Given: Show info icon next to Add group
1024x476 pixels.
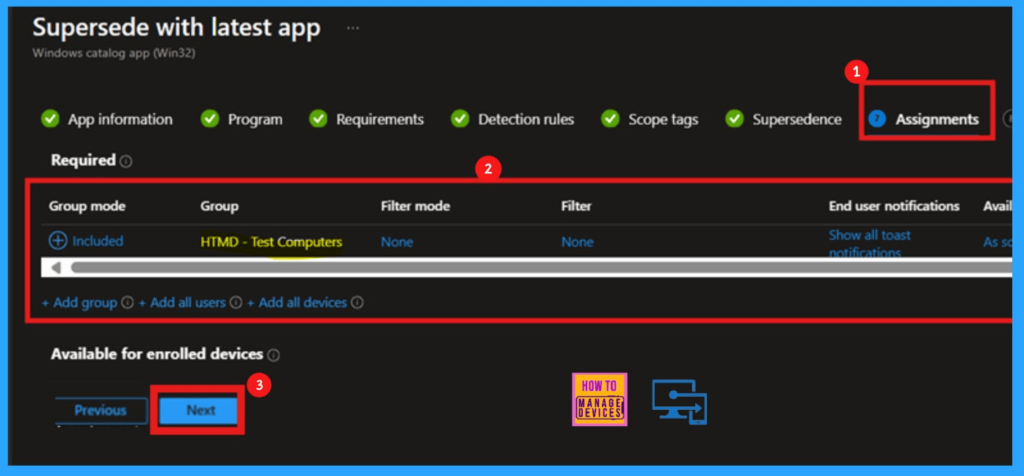Looking at the screenshot, I should 127,303.
